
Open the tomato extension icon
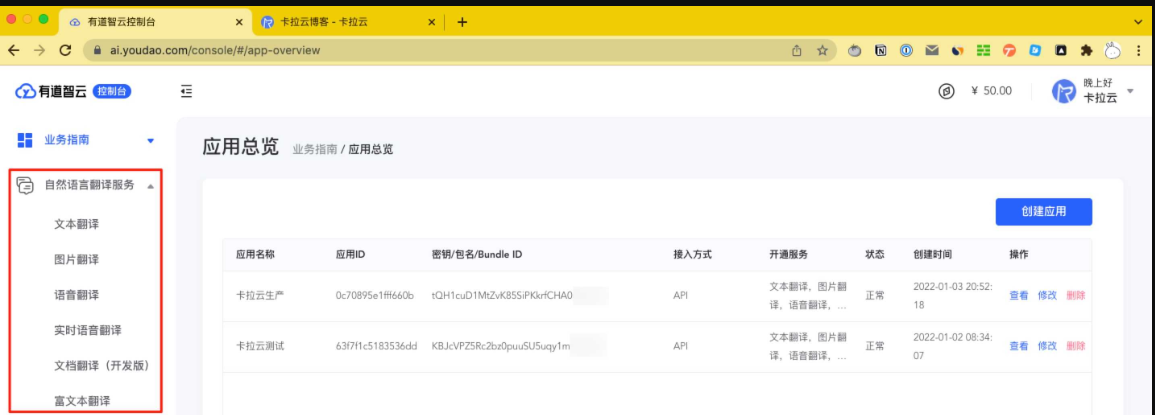pos(856,52)
